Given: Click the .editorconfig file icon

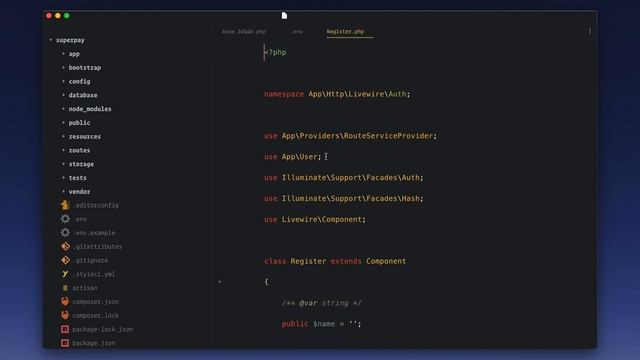Looking at the screenshot, I should click(65, 205).
